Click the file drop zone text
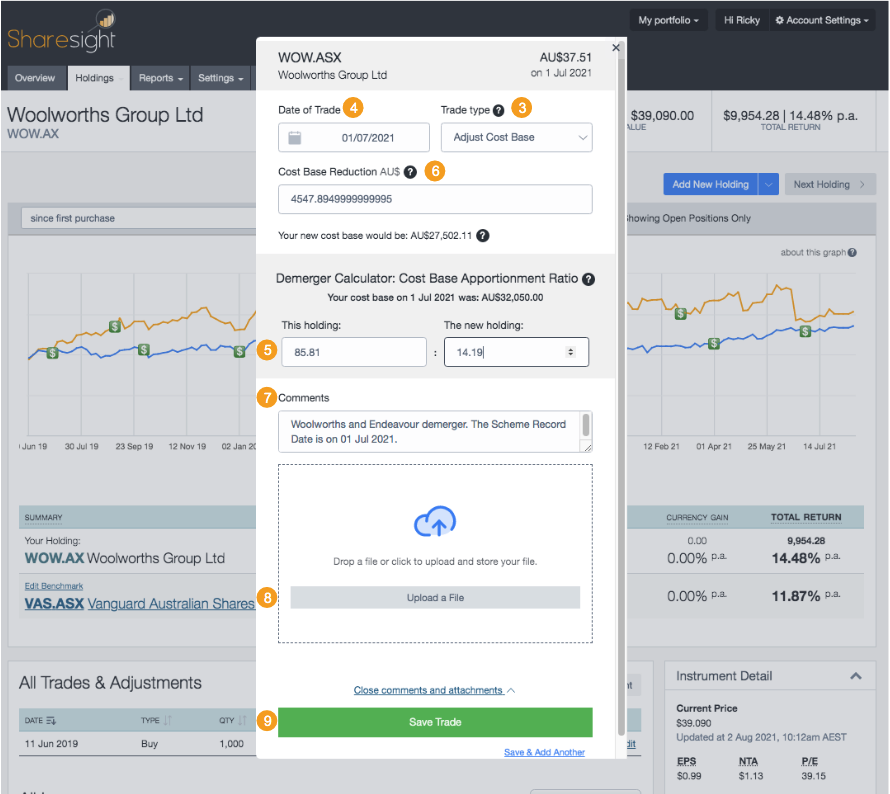Screen dimensions: 890x794 [435, 561]
